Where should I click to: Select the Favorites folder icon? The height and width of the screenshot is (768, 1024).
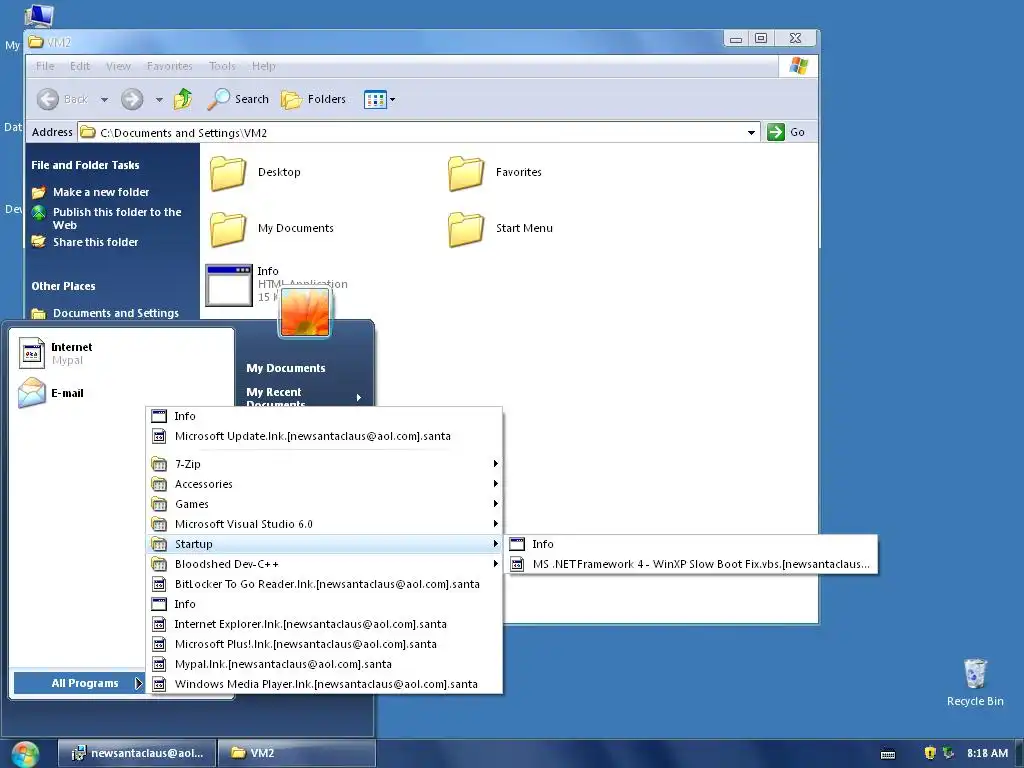click(466, 173)
